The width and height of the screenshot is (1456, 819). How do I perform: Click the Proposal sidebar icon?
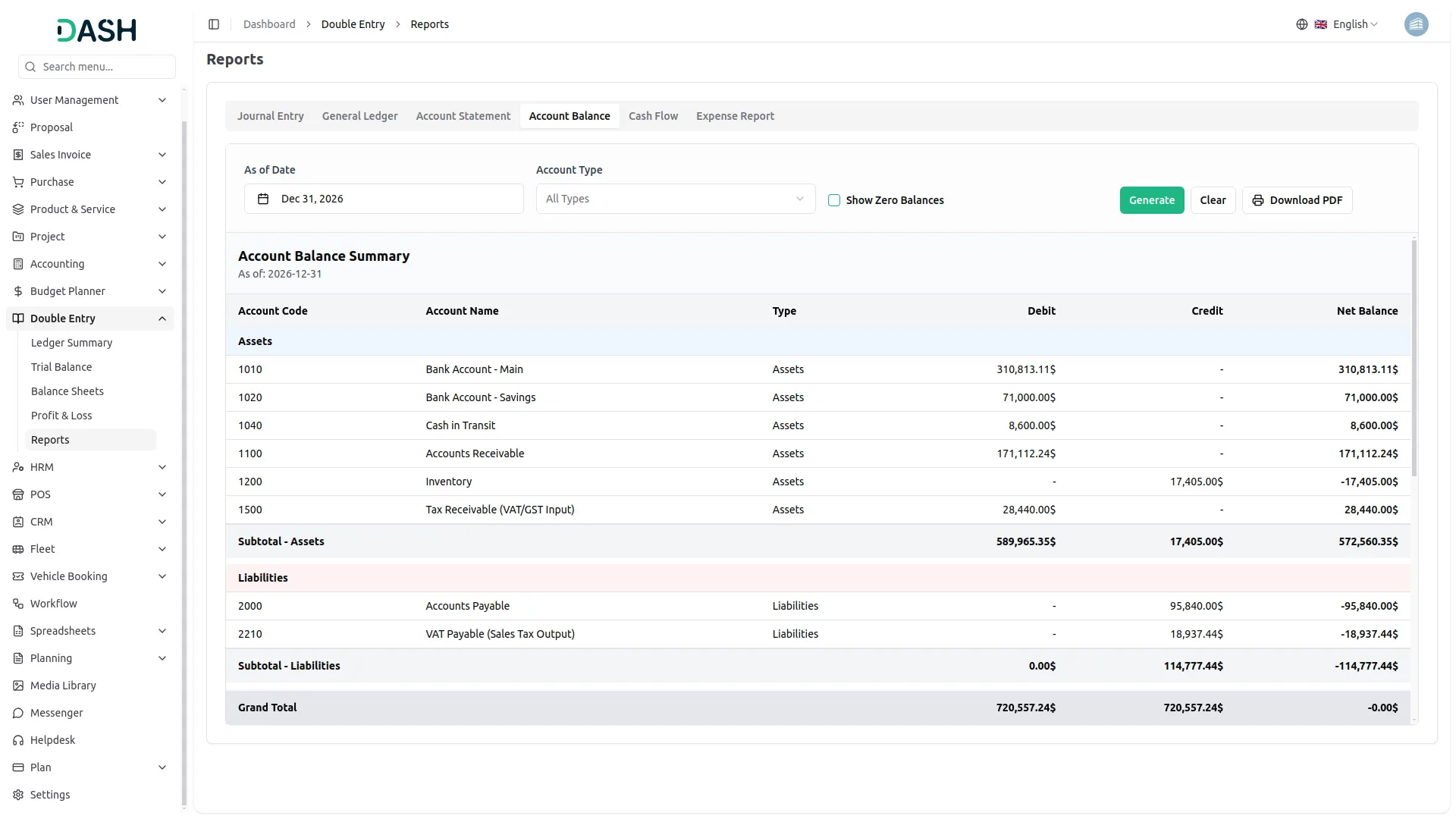18,127
